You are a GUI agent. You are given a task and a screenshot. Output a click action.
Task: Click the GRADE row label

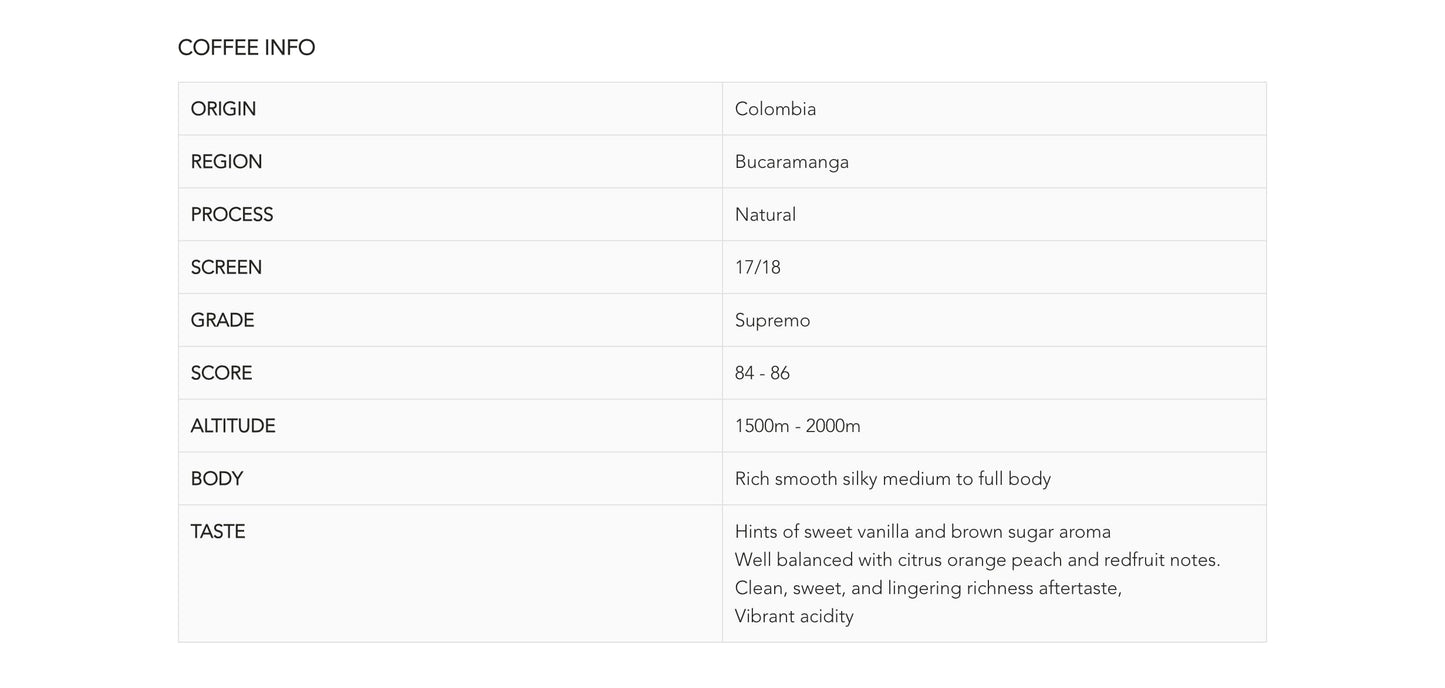pyautogui.click(x=222, y=321)
